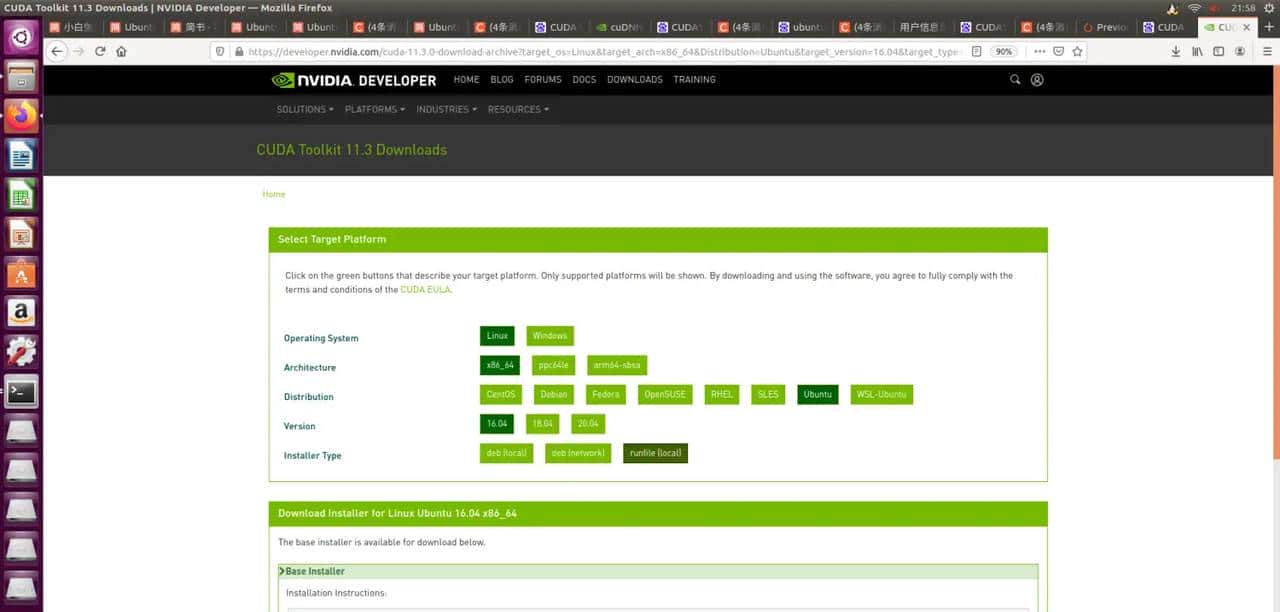Expand the PLATFORMS dropdown
Screen dimensions: 1280x612
point(373,109)
